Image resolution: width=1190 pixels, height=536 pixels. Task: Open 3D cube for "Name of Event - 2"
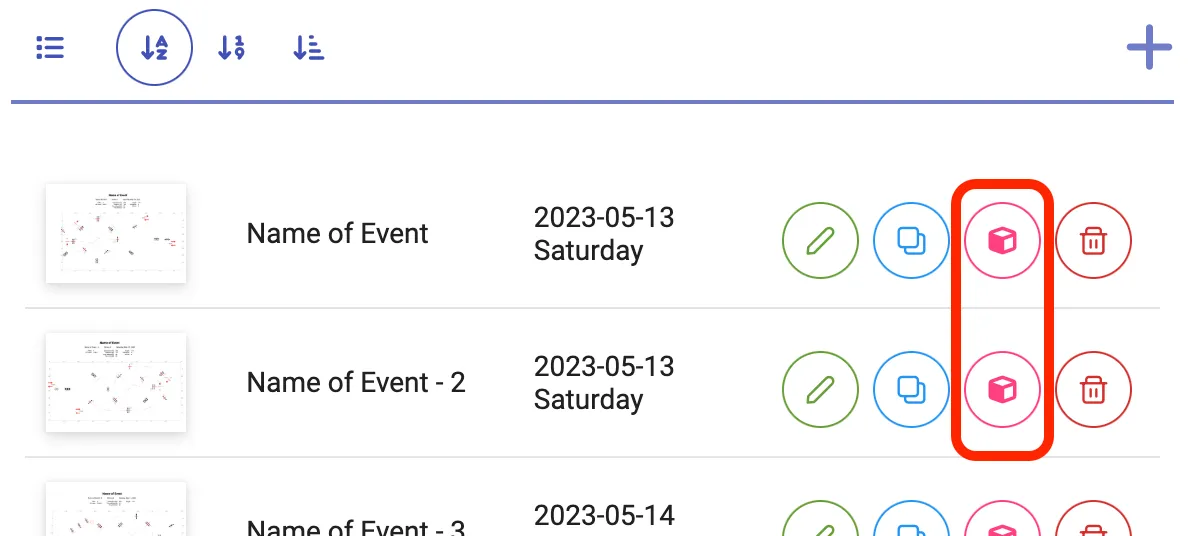(x=1002, y=389)
